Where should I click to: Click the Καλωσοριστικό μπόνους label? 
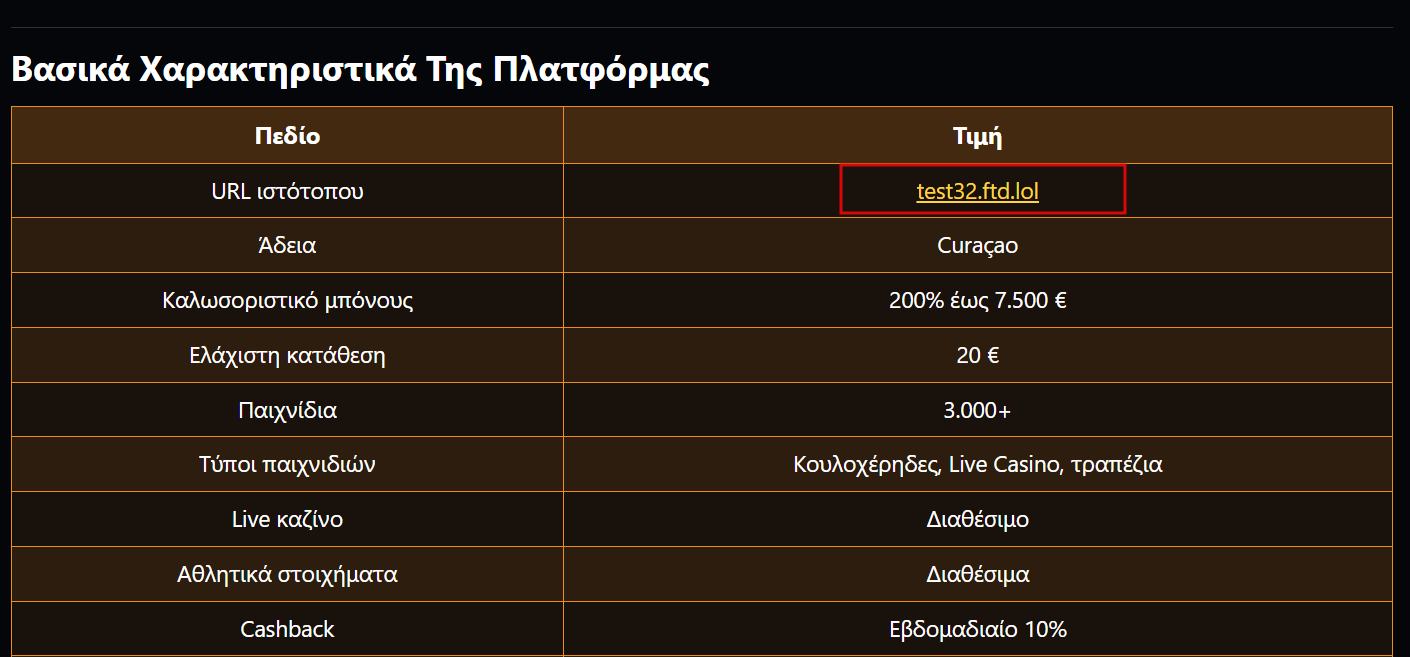[287, 300]
